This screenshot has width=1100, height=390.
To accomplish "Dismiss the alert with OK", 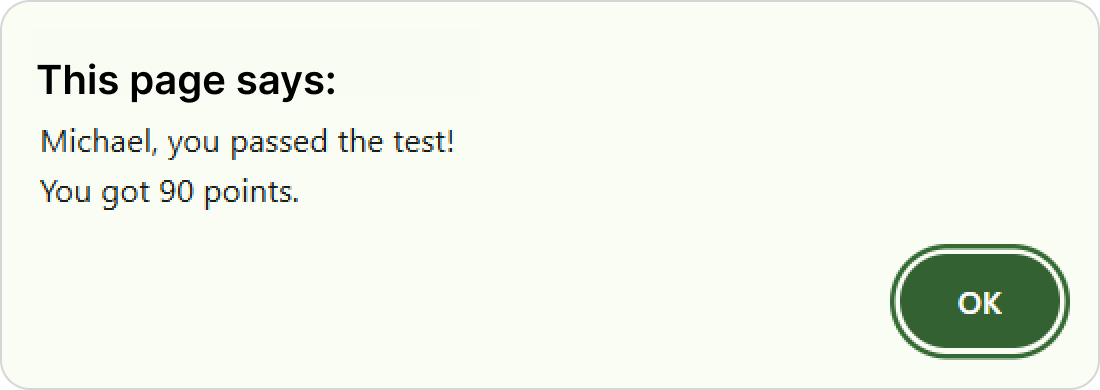I will click(x=980, y=302).
